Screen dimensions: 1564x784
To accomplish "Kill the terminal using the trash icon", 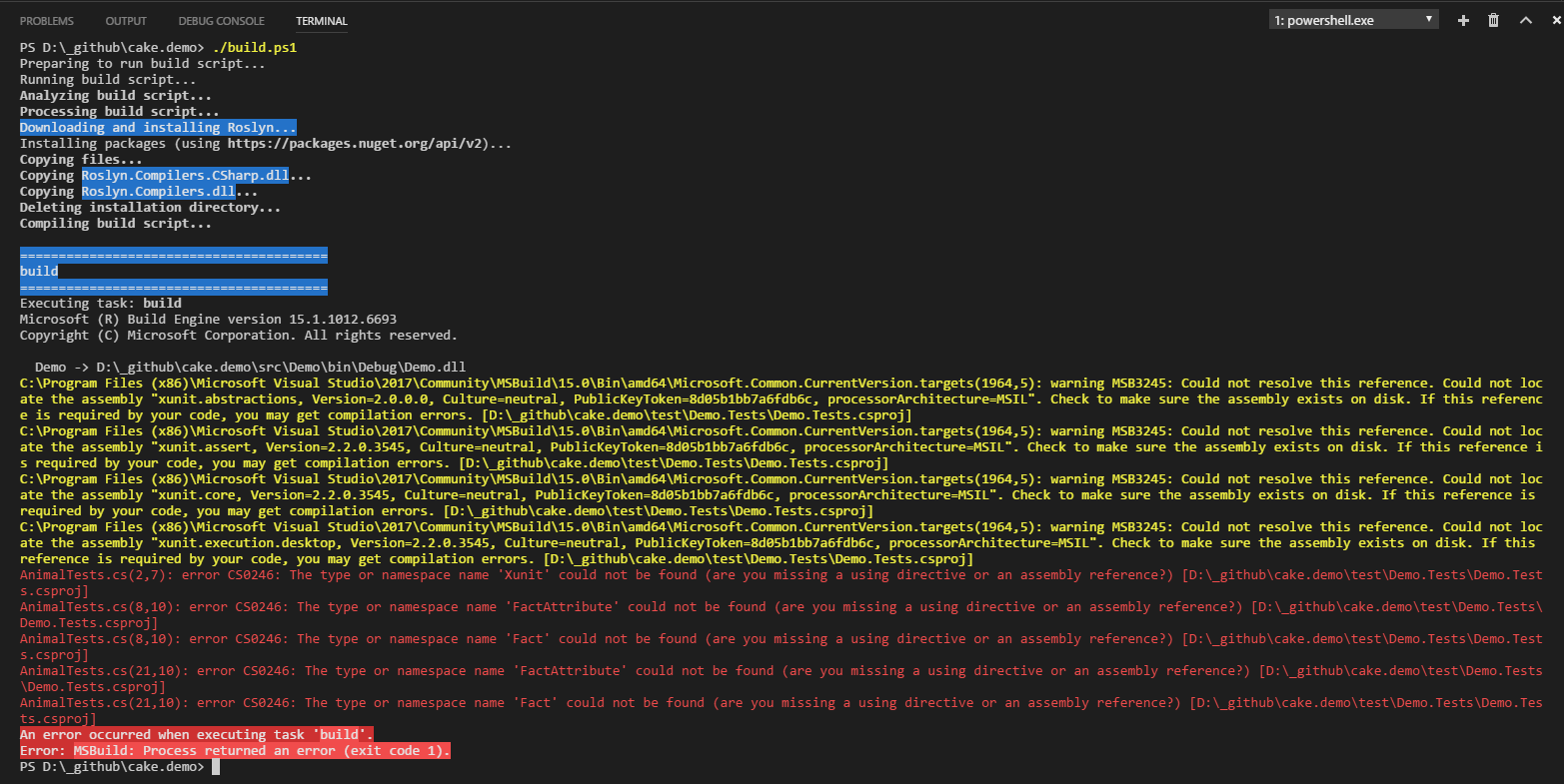I will (1493, 20).
